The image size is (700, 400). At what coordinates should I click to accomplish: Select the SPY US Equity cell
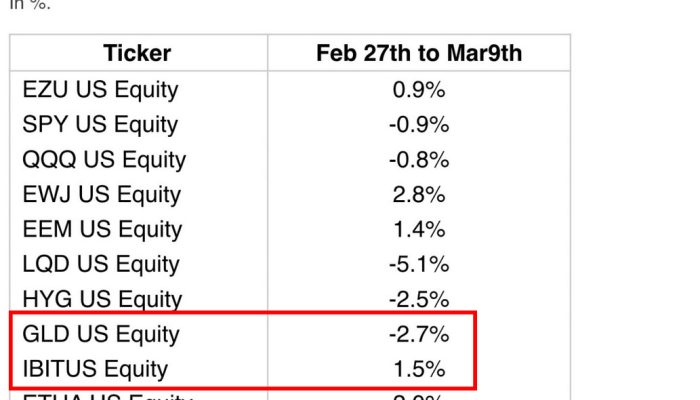(x=100, y=124)
